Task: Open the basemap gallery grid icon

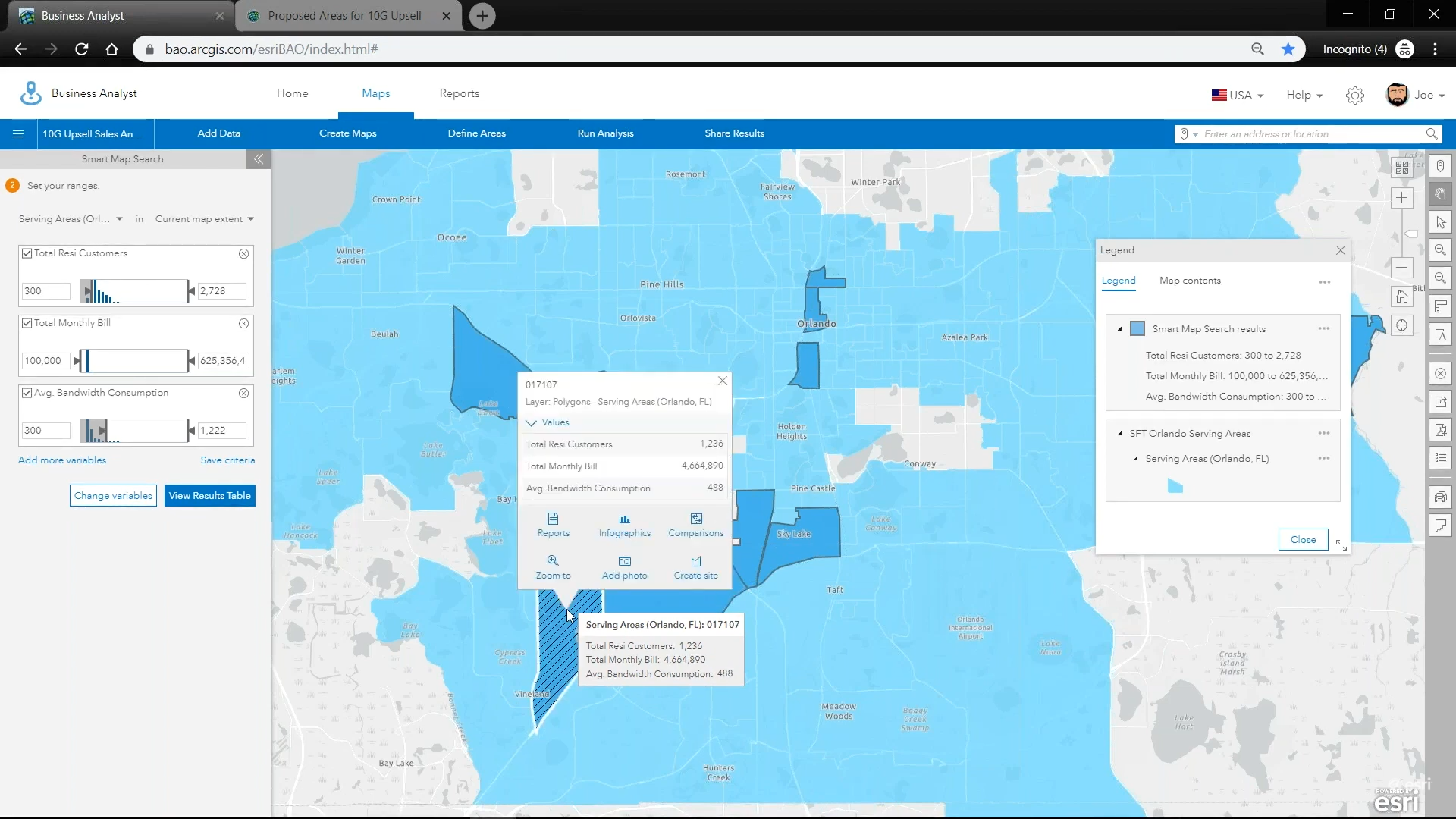Action: [1401, 167]
